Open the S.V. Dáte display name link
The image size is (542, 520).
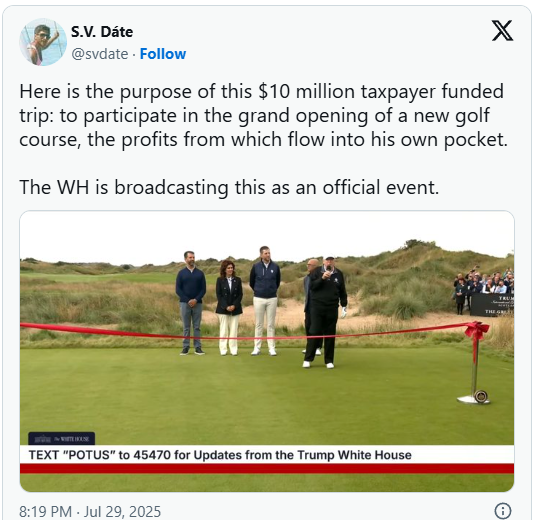[102, 32]
